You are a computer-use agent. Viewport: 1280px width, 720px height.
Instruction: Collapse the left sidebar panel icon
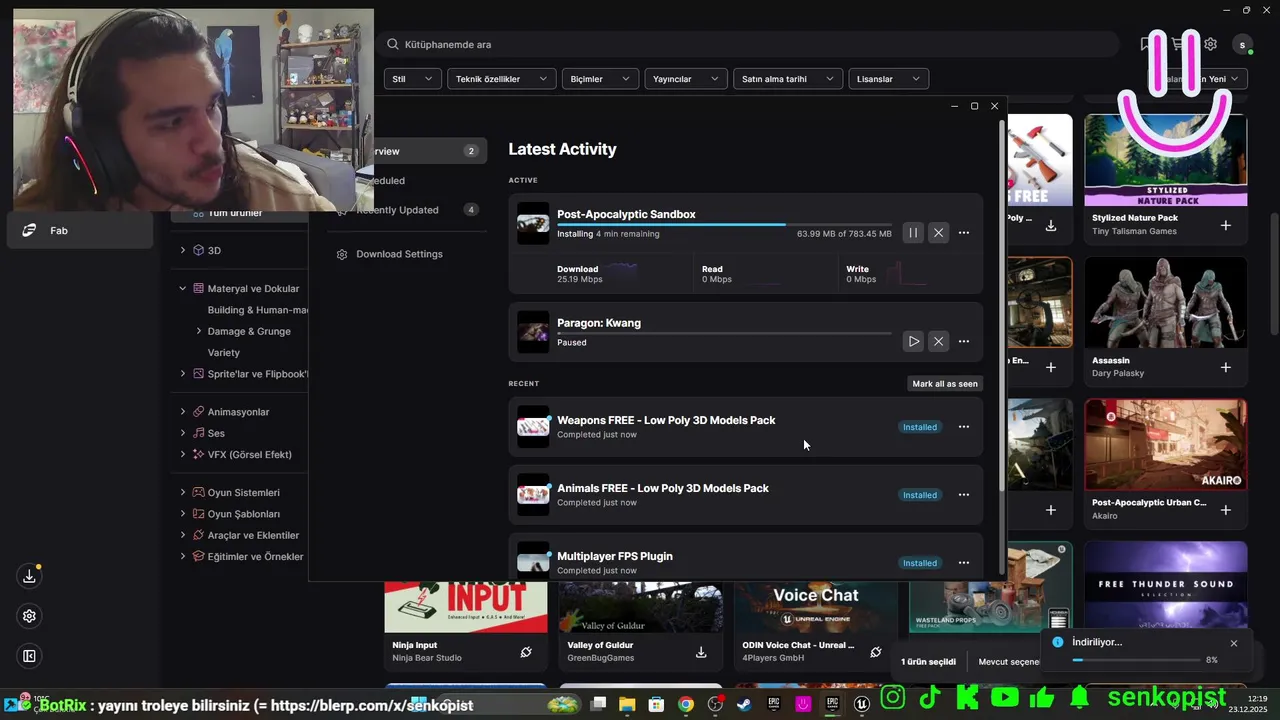(29, 656)
